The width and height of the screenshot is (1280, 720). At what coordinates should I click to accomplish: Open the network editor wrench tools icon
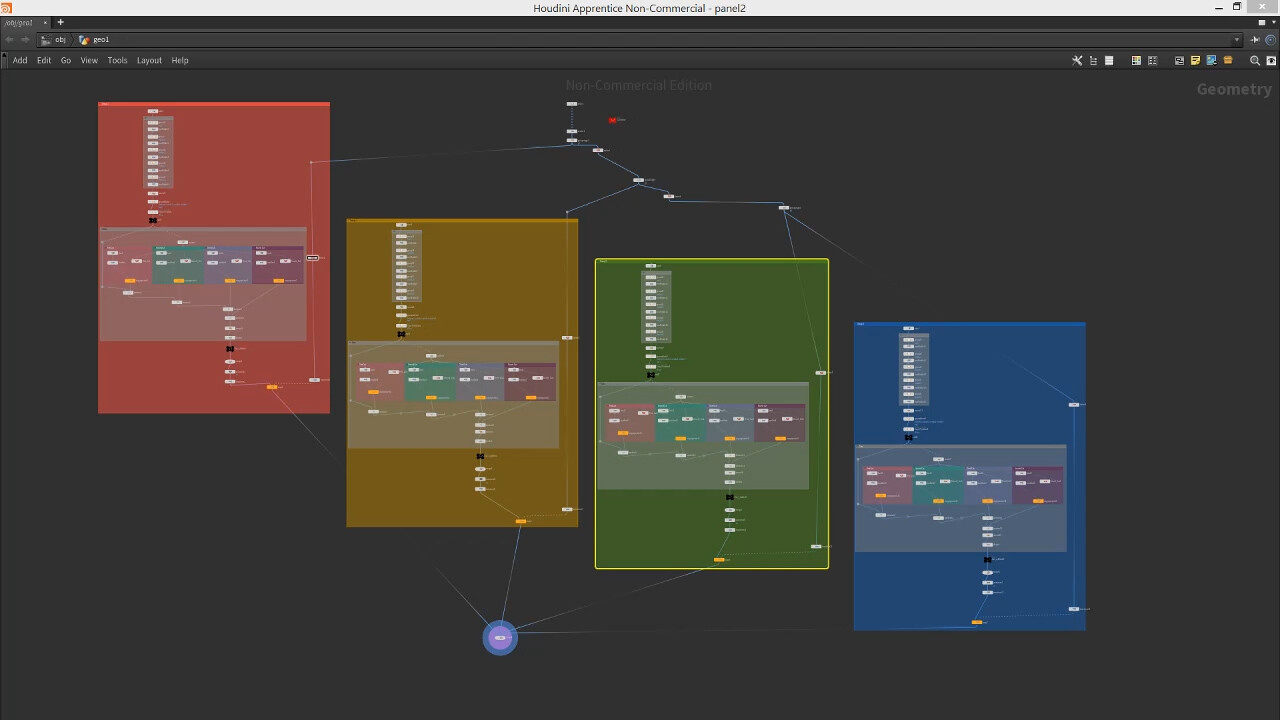click(1077, 60)
